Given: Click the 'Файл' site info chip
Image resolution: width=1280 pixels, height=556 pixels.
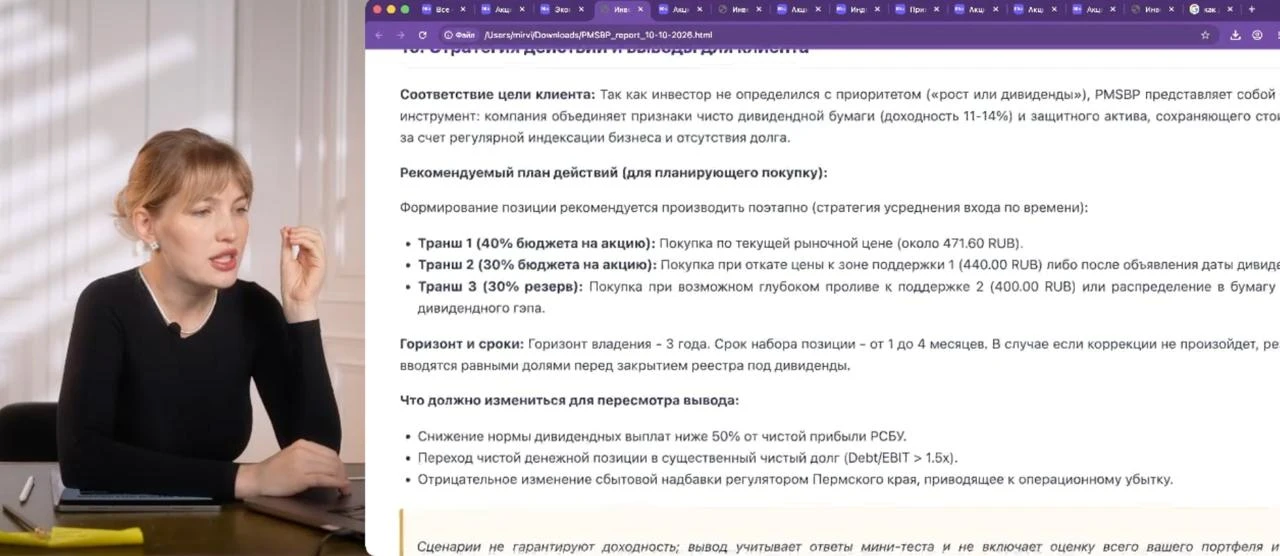Looking at the screenshot, I should (x=458, y=34).
